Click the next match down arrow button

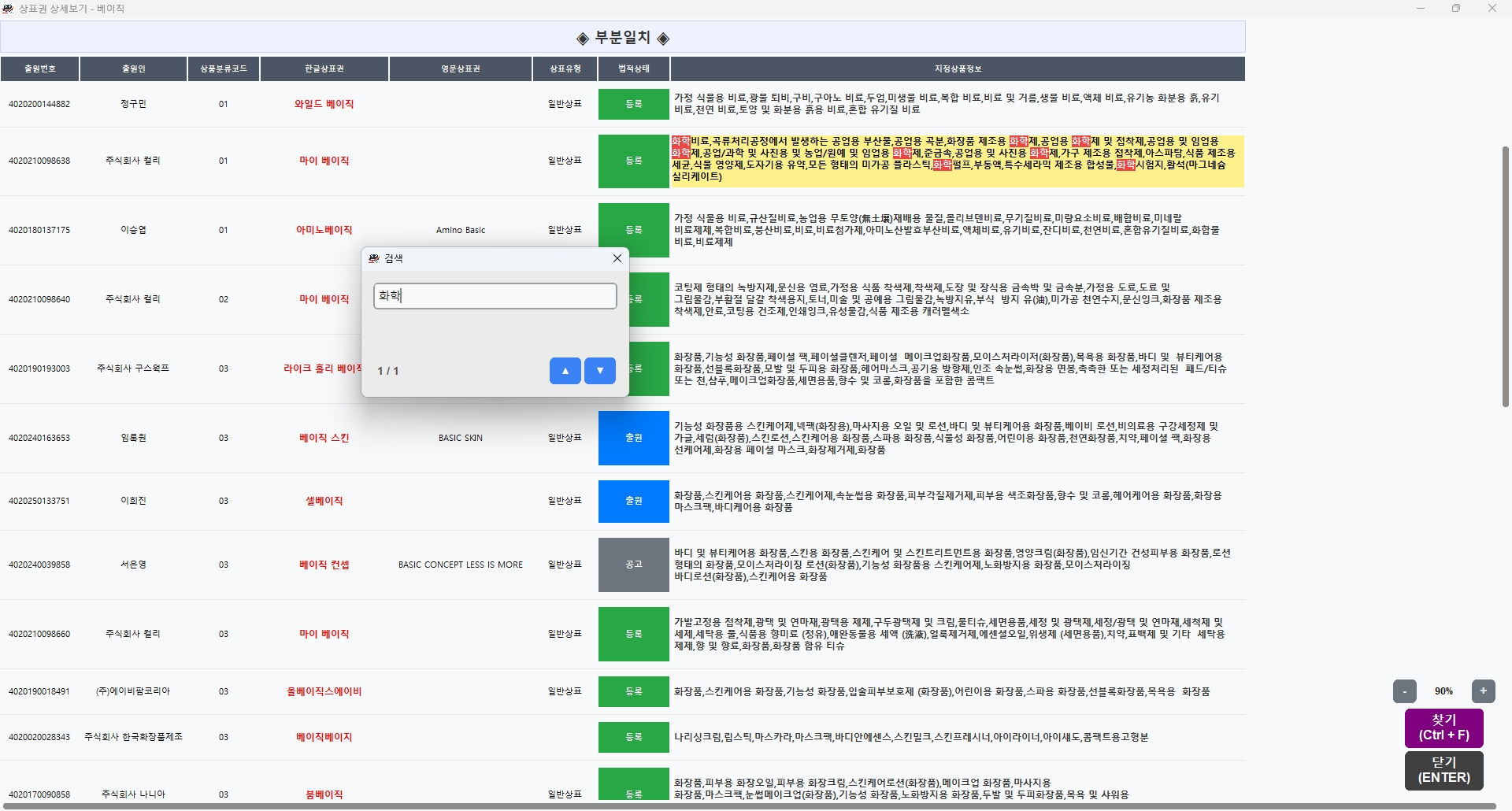click(599, 371)
